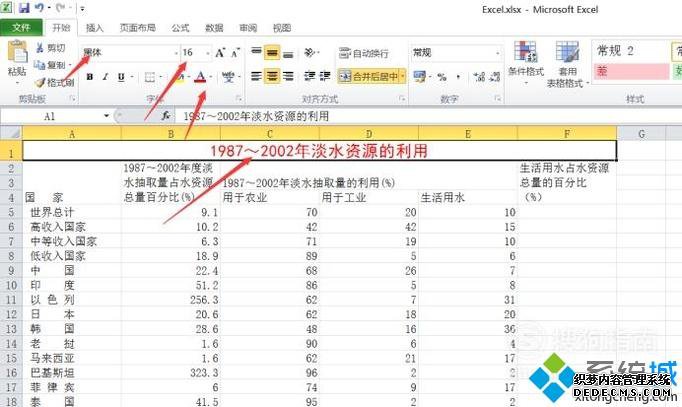
Task: Toggle align text right
Action: coord(288,77)
